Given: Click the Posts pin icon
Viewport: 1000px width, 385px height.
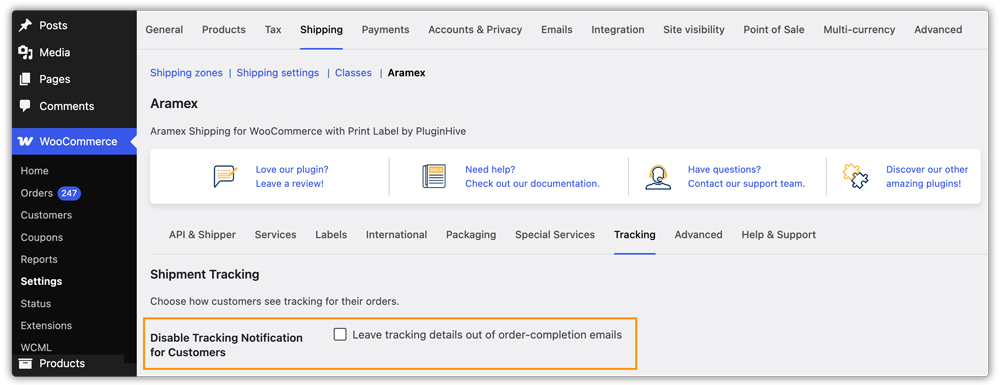Looking at the screenshot, I should tap(26, 25).
